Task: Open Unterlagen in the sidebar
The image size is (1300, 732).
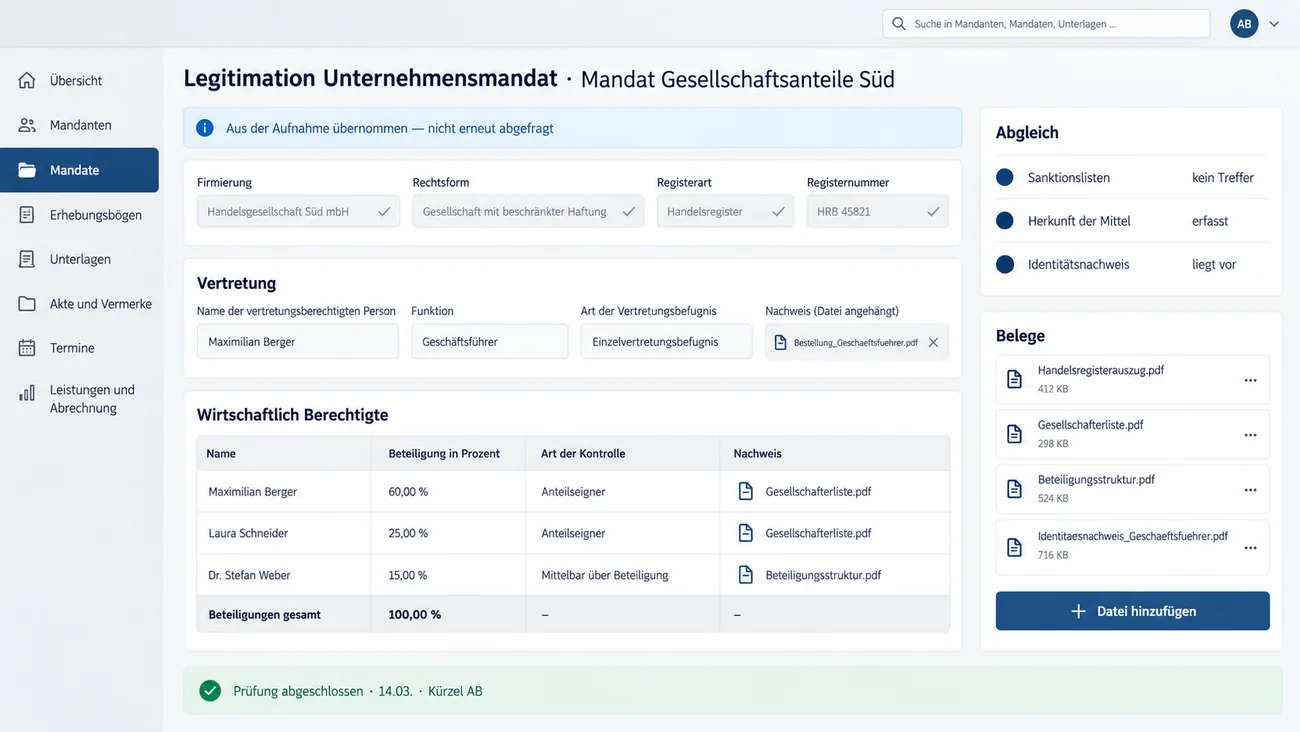Action: click(80, 259)
